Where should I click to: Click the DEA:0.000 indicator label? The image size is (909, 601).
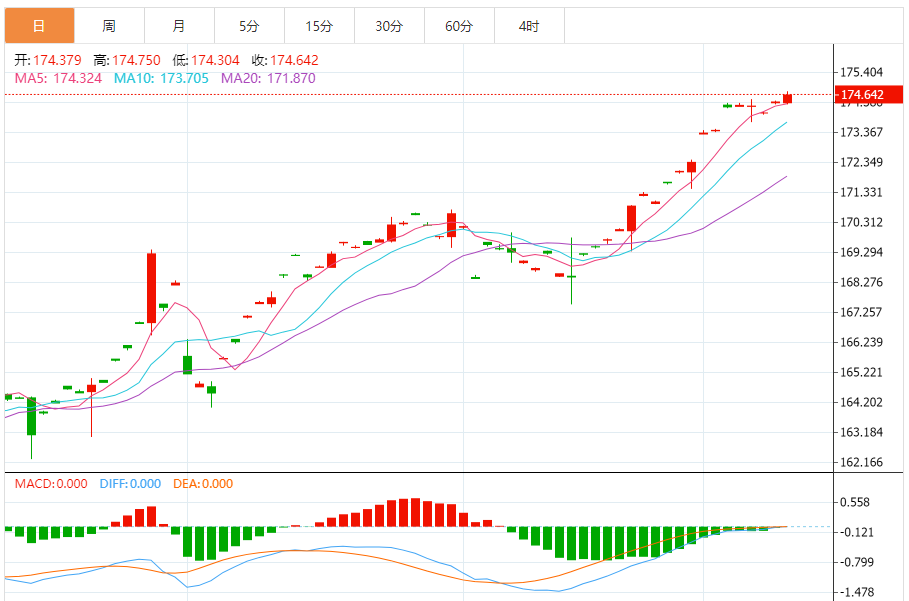click(203, 484)
